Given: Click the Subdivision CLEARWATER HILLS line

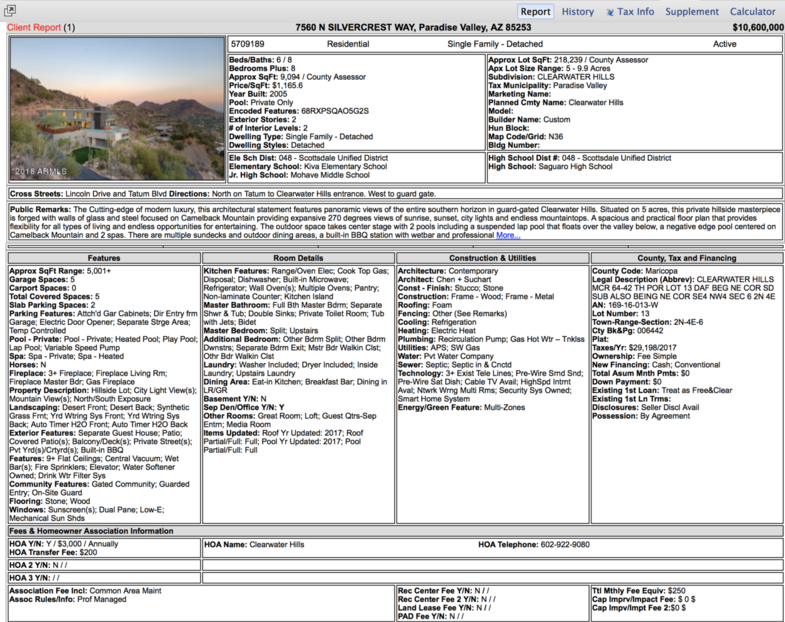Looking at the screenshot, I should pos(551,77).
